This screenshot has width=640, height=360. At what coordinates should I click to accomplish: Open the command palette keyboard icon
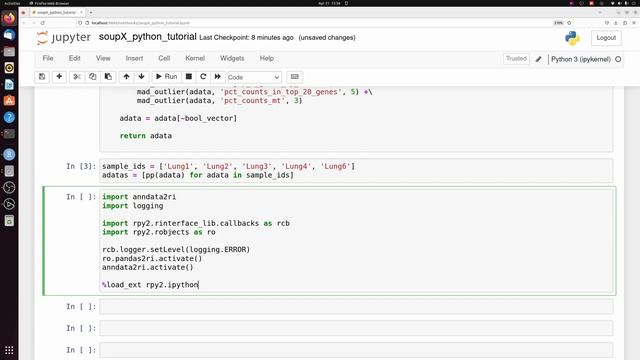pos(295,77)
